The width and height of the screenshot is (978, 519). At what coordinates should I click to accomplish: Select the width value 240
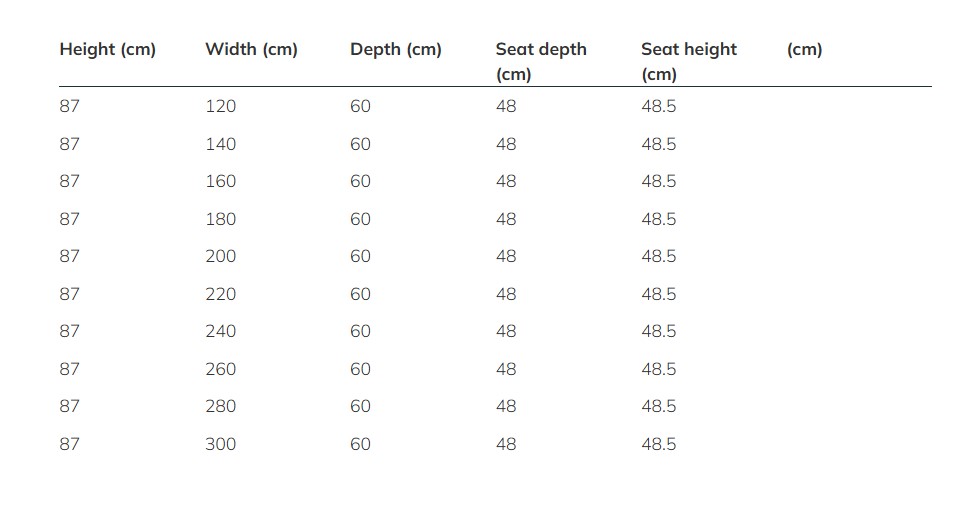click(x=221, y=331)
